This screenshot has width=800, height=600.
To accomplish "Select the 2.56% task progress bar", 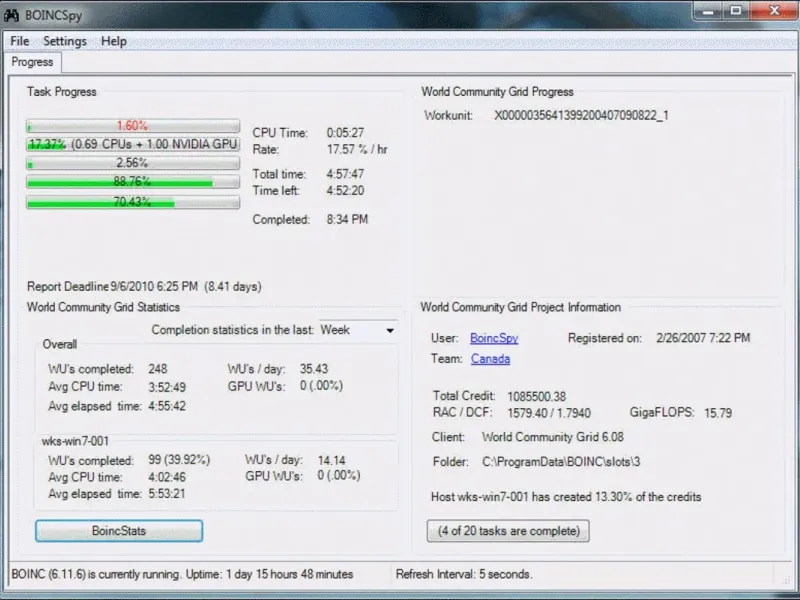I will coord(133,163).
